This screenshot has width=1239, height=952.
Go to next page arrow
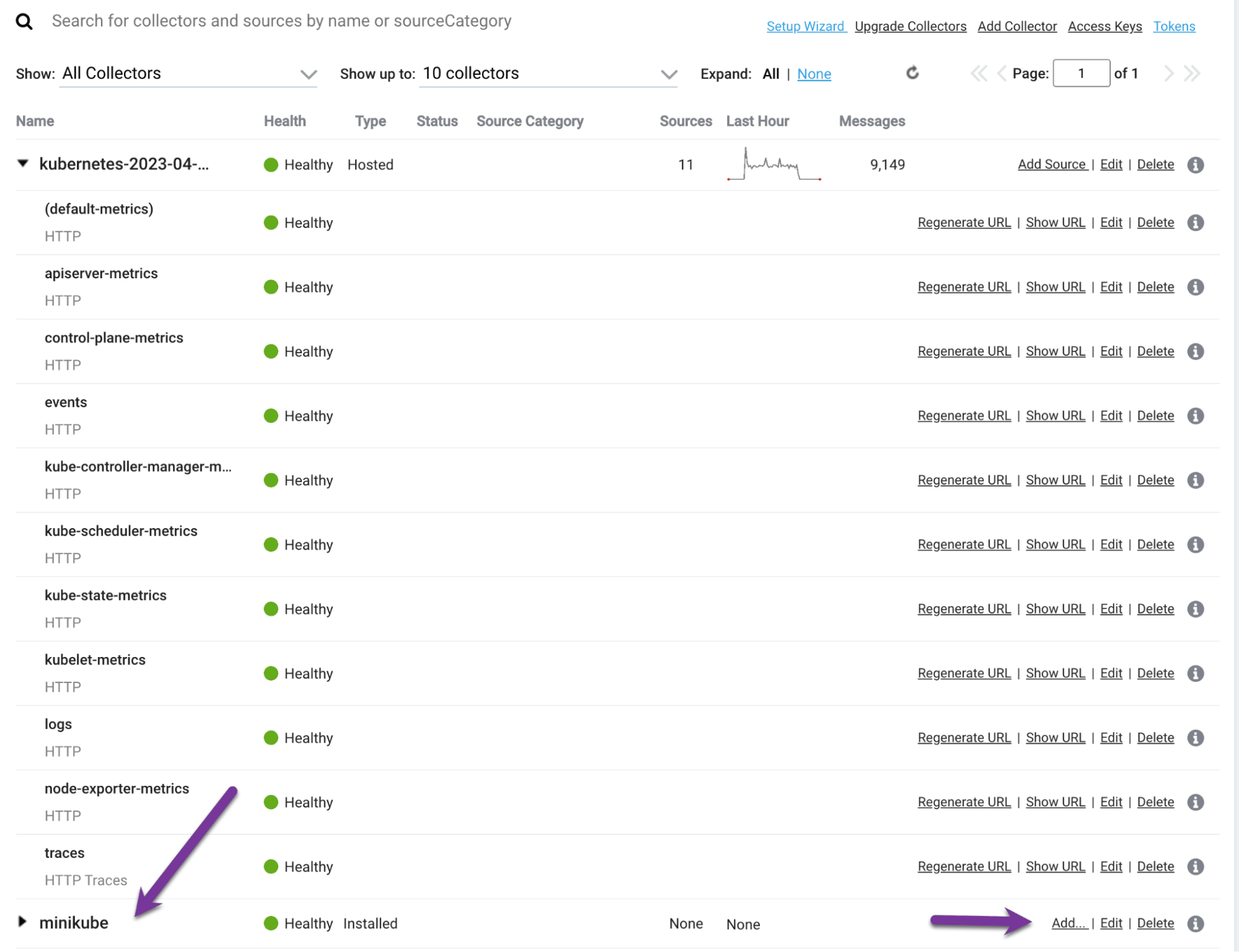(x=1168, y=74)
